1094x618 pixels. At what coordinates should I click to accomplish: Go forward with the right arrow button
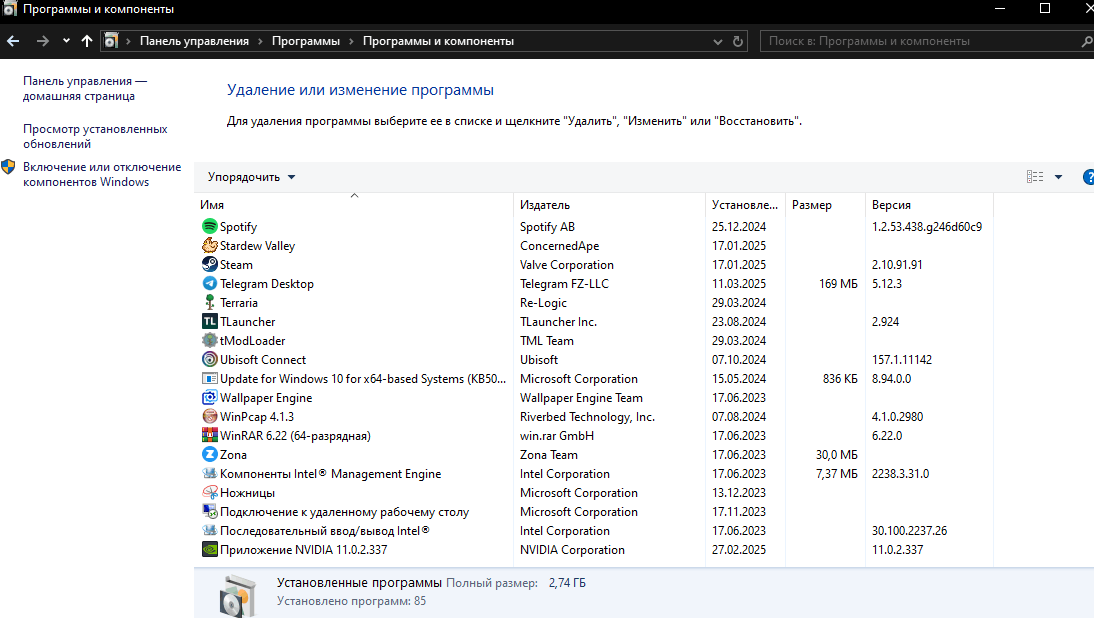coord(43,41)
